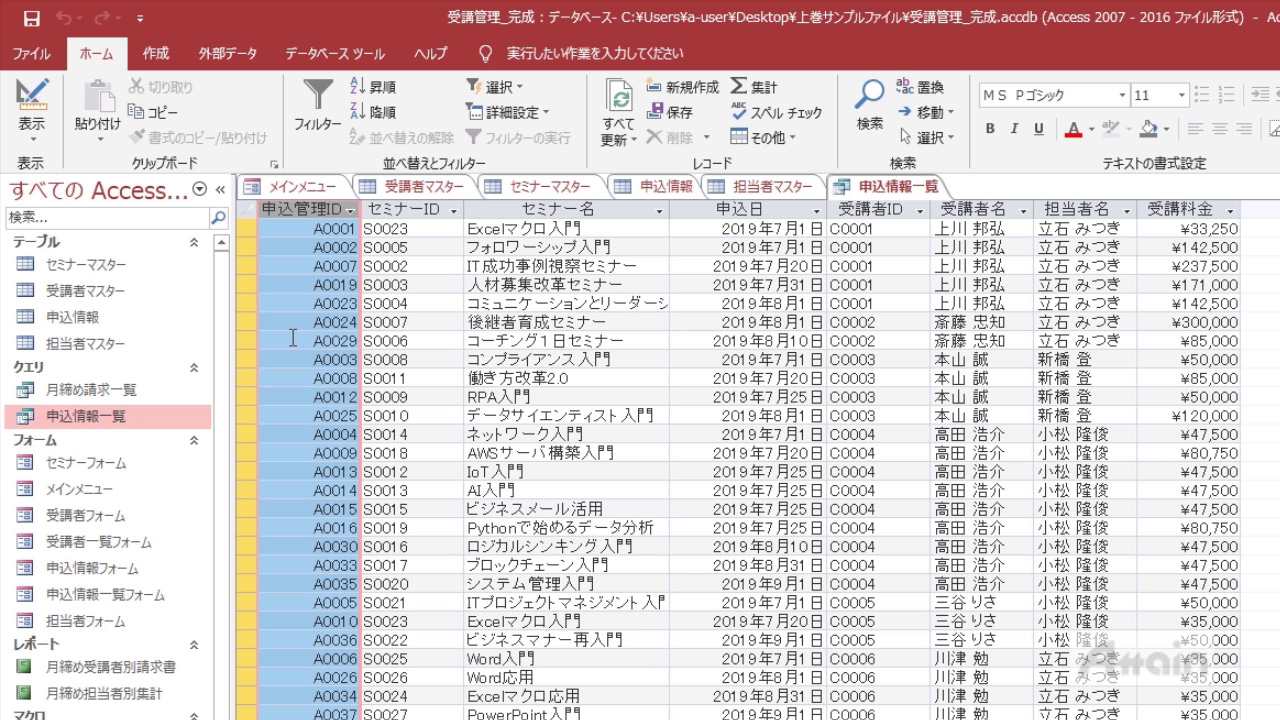Click the navigation pane search box
Viewport: 1280px width, 720px height.
point(106,217)
